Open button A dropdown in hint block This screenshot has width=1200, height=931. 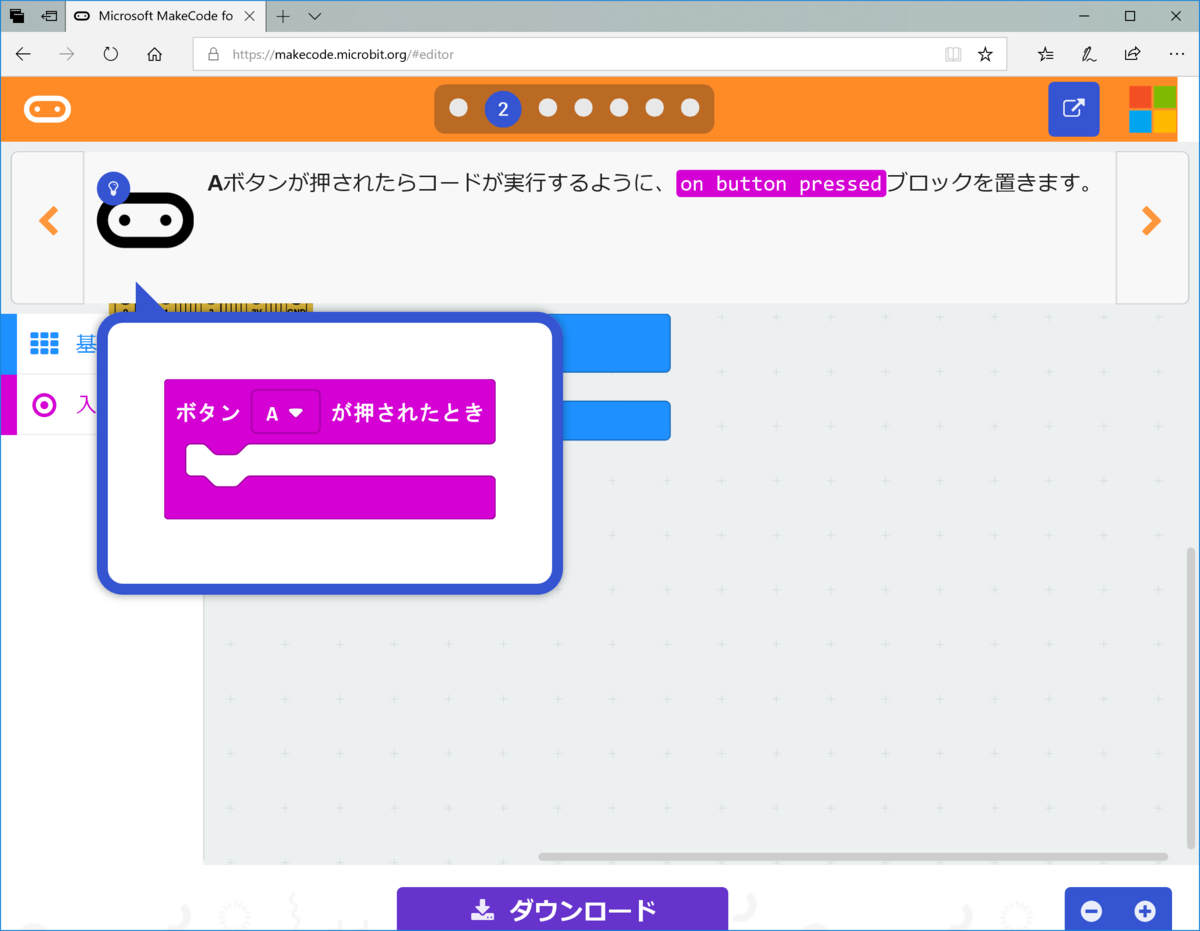click(x=285, y=412)
